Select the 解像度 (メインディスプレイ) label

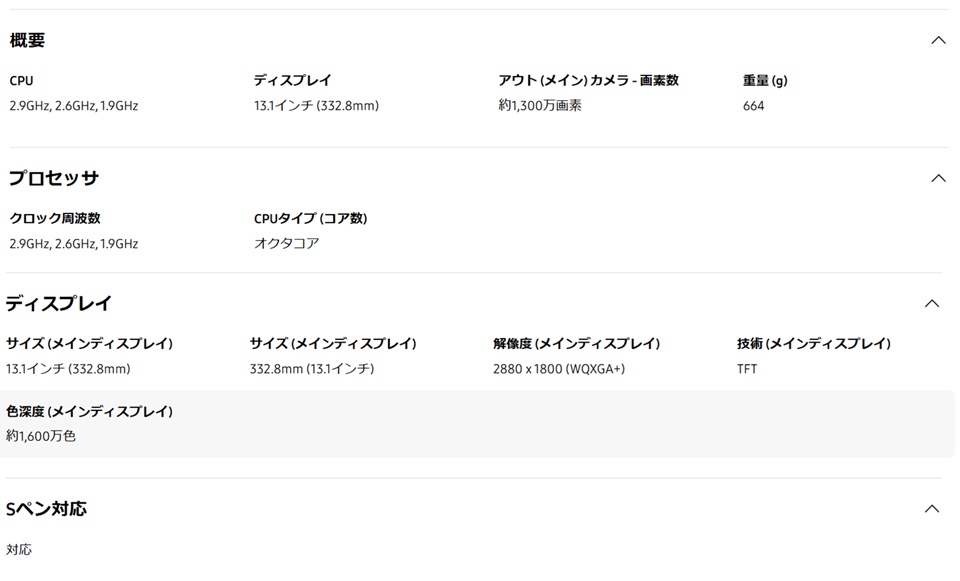click(x=576, y=344)
